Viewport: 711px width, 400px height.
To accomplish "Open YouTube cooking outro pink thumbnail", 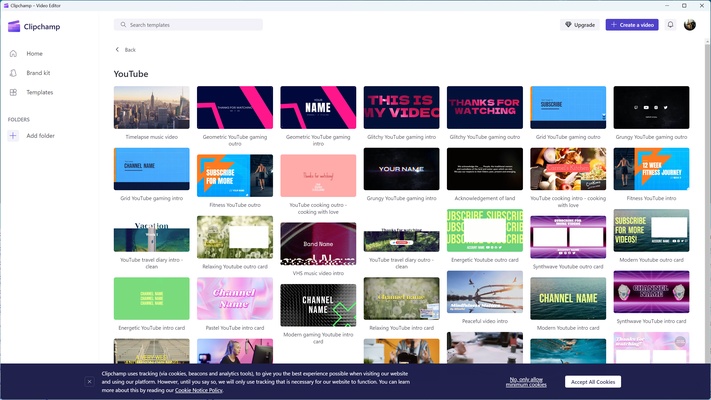I will 318,176.
